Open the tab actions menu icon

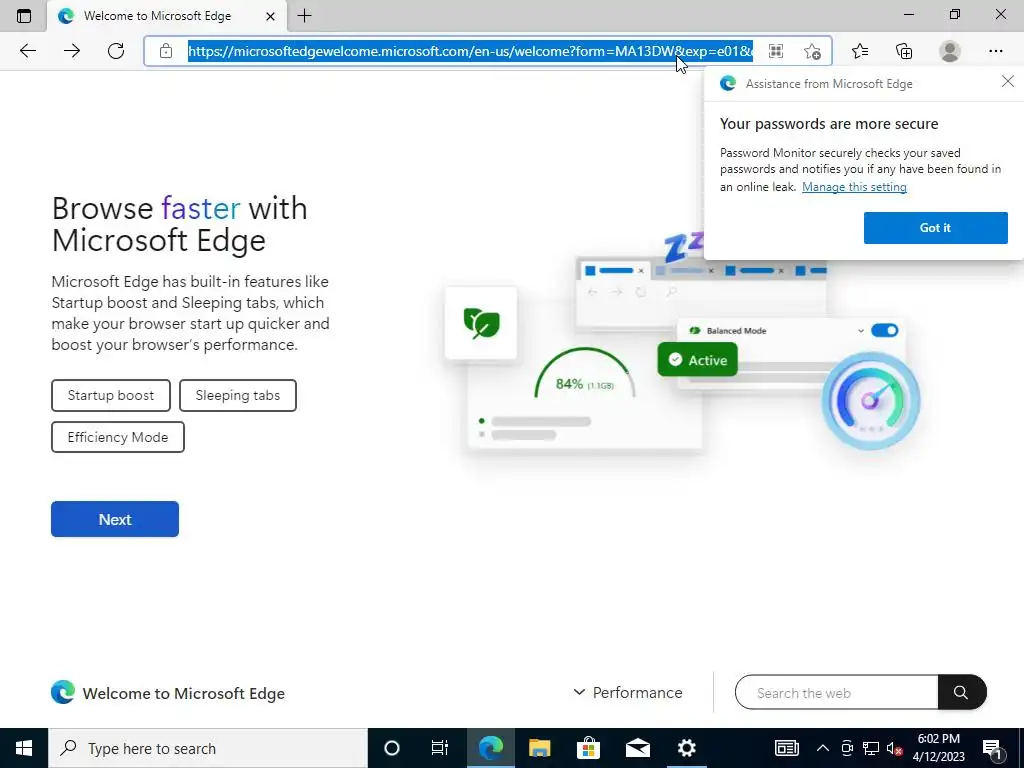point(24,16)
